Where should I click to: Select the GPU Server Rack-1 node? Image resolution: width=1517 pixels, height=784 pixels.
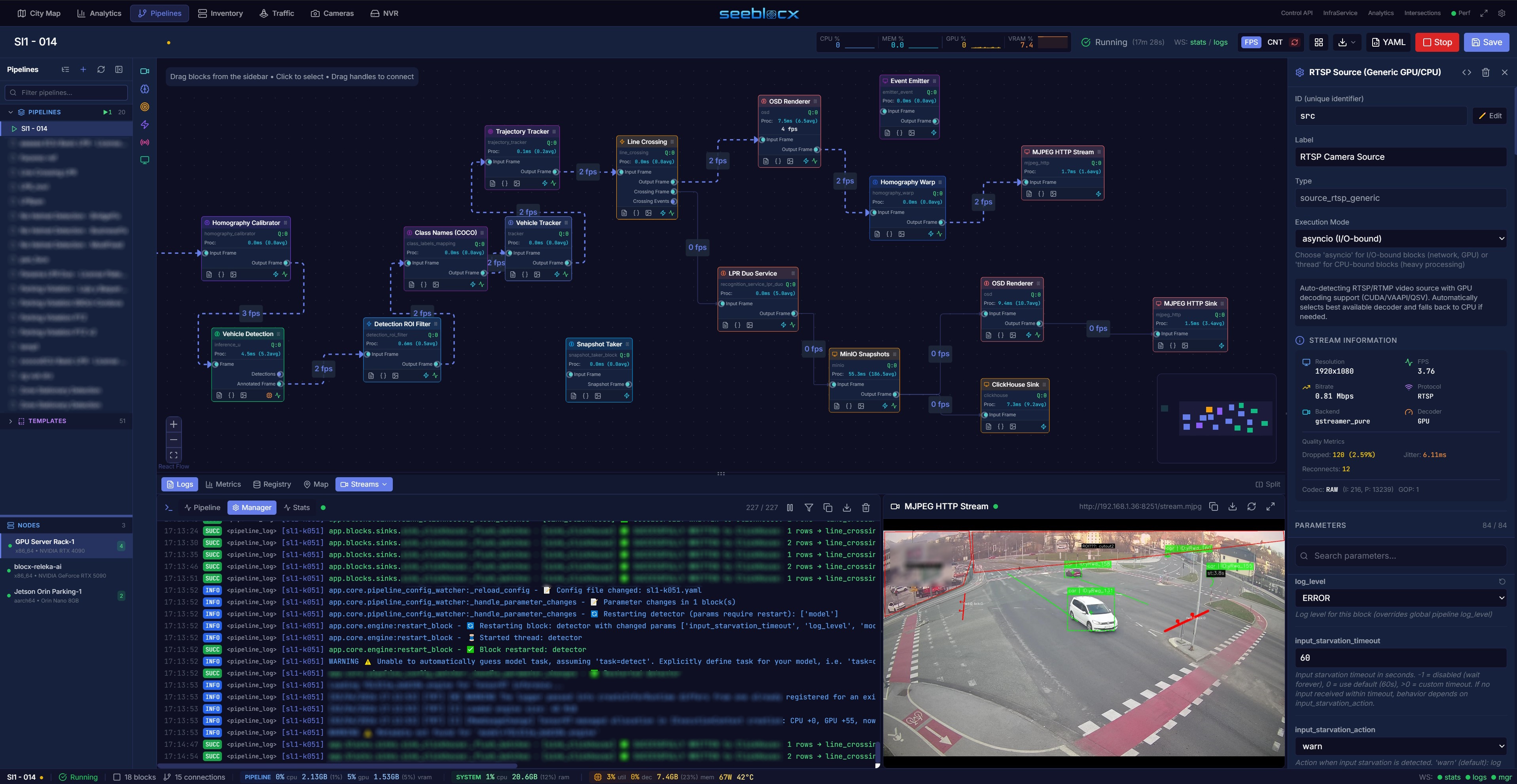[66, 546]
